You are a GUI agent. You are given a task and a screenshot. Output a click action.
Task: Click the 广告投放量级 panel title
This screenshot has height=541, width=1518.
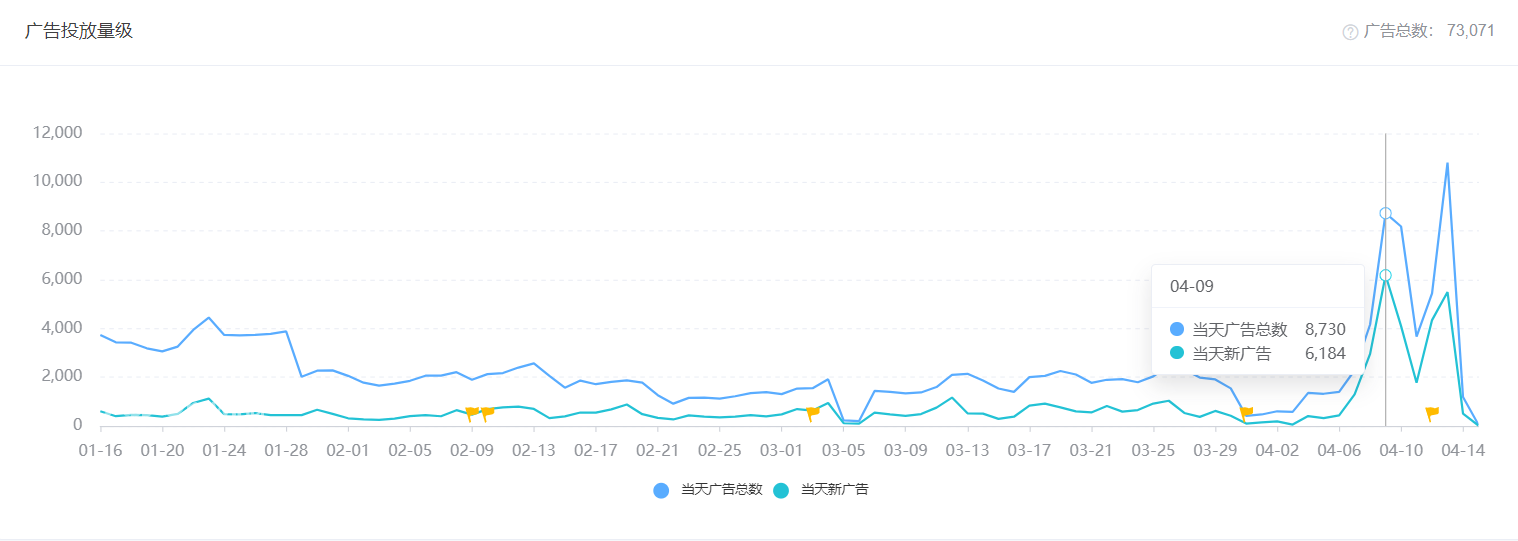[79, 31]
